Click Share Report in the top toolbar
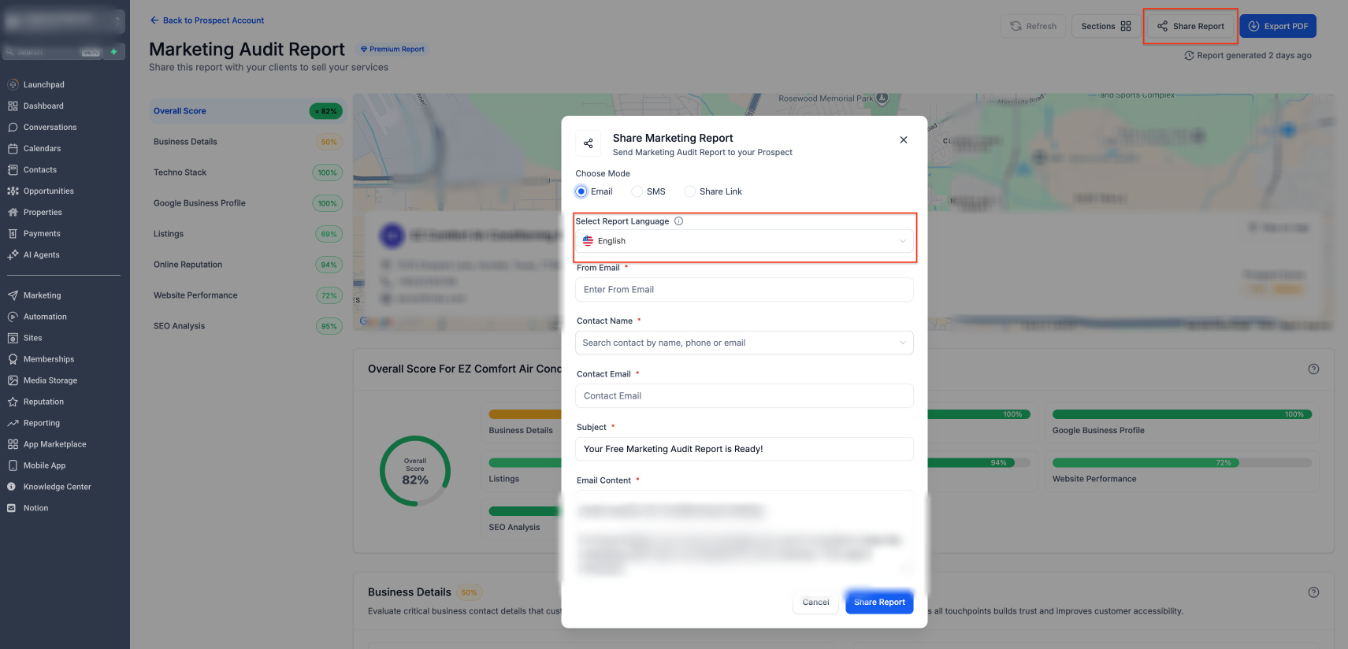This screenshot has width=1348, height=649. (1190, 26)
